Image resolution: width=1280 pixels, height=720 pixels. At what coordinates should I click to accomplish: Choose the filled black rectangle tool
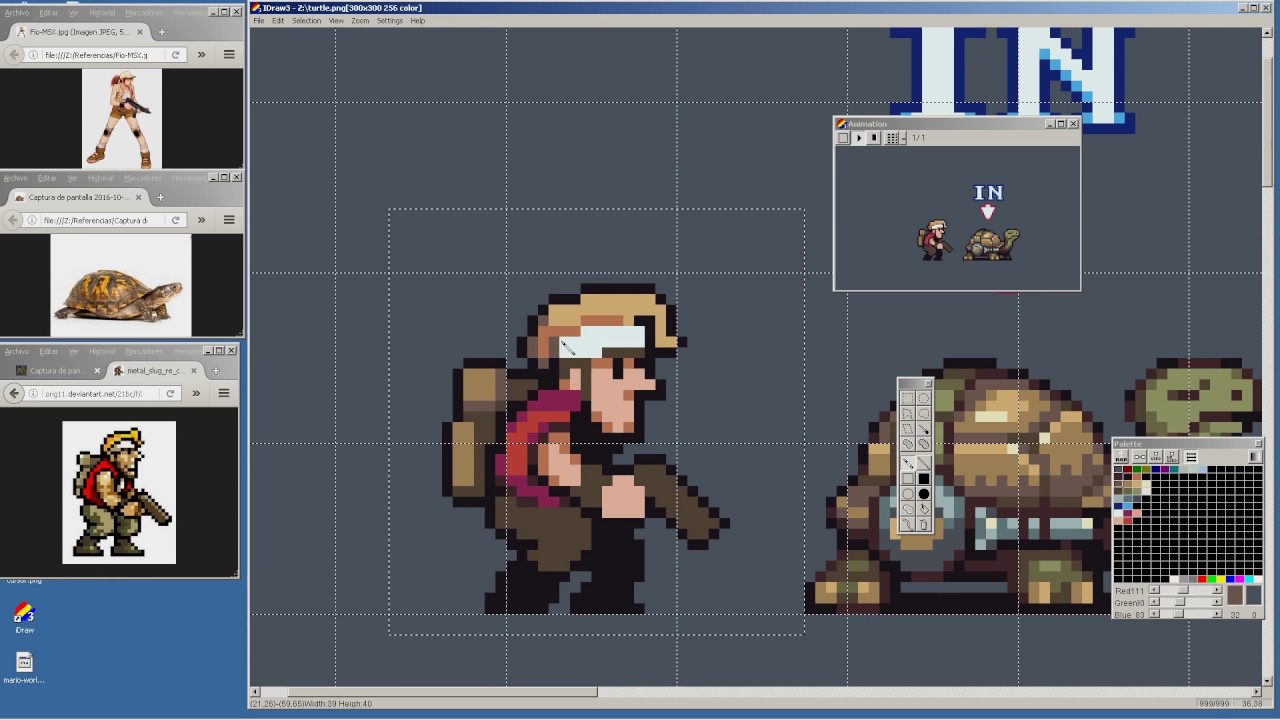[x=924, y=478]
